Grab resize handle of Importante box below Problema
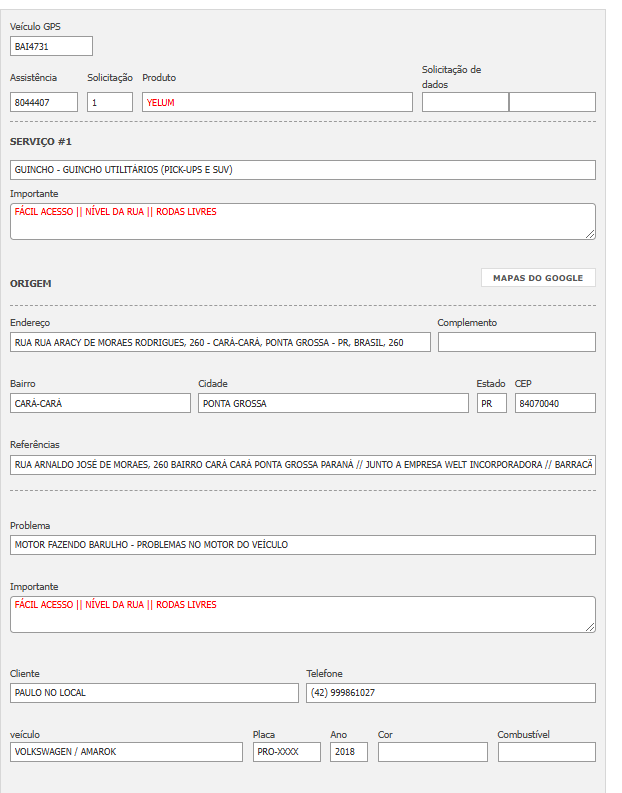This screenshot has height=793, width=622. (590, 627)
